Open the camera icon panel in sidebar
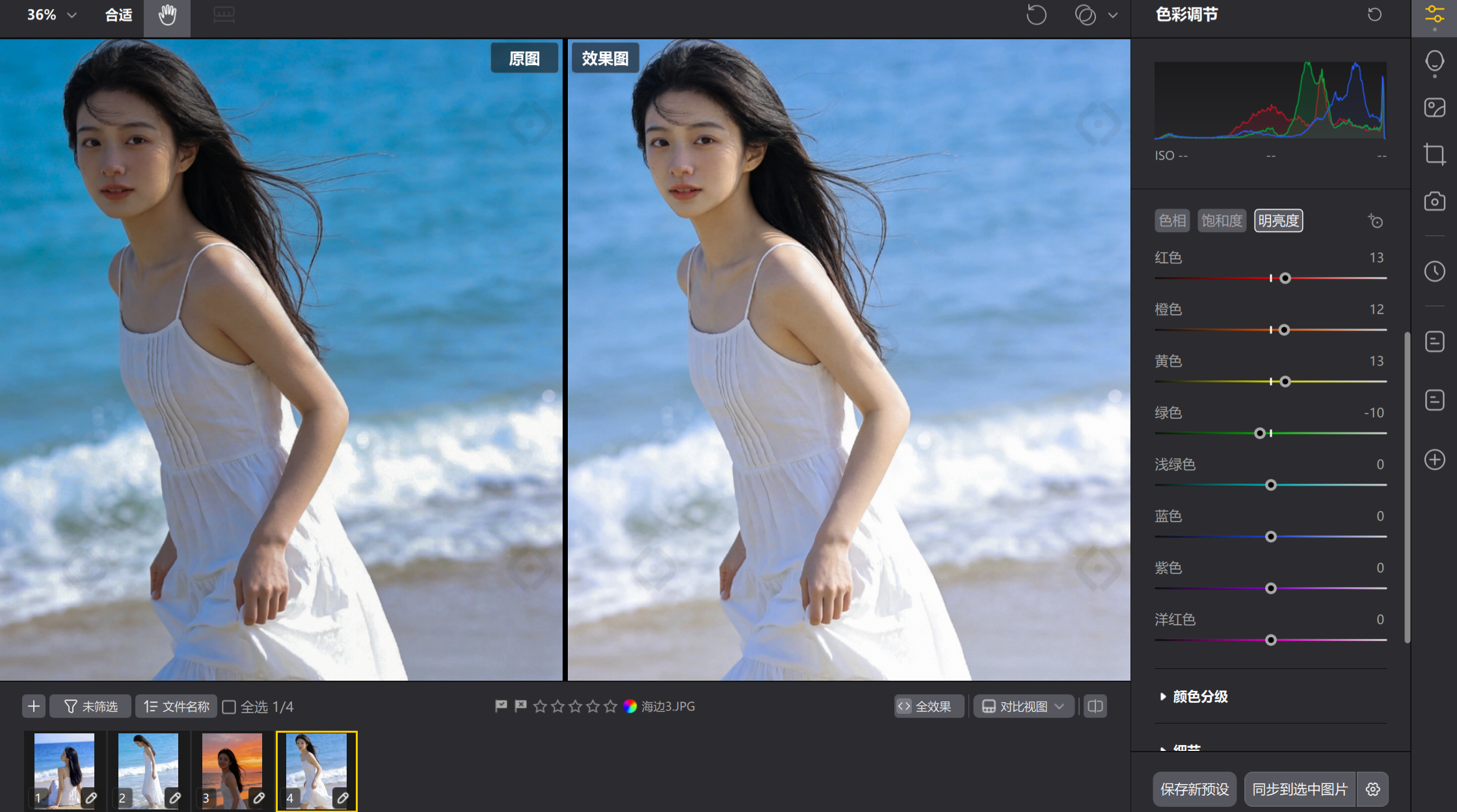Image resolution: width=1457 pixels, height=812 pixels. (1434, 201)
